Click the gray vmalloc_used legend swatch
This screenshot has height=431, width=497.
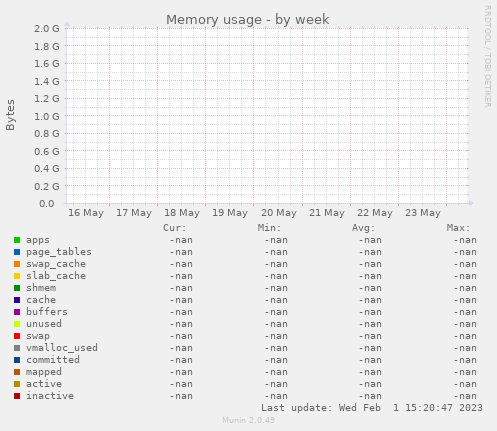(17, 348)
